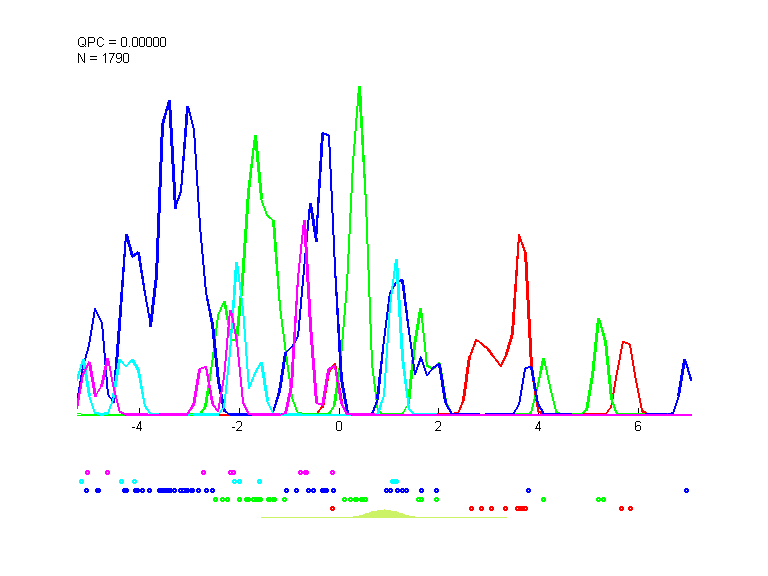
Task: Click the QPC = 0.00000 text label
Action: coord(122,42)
